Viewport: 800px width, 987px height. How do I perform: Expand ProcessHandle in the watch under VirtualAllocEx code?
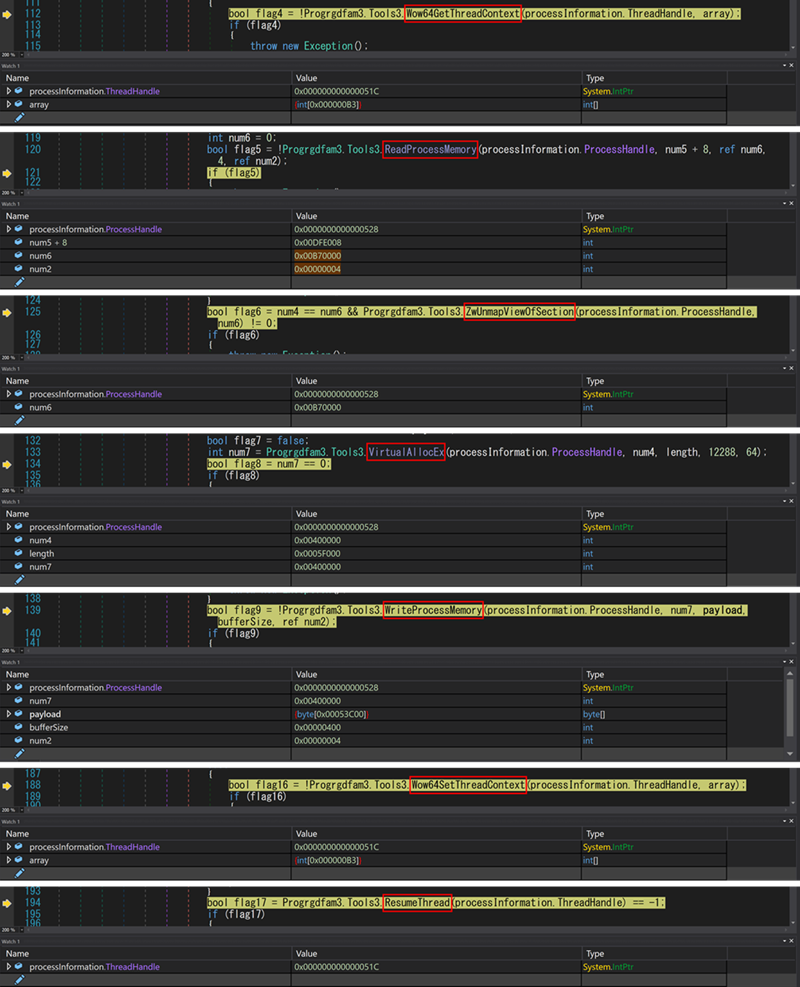tap(9, 527)
